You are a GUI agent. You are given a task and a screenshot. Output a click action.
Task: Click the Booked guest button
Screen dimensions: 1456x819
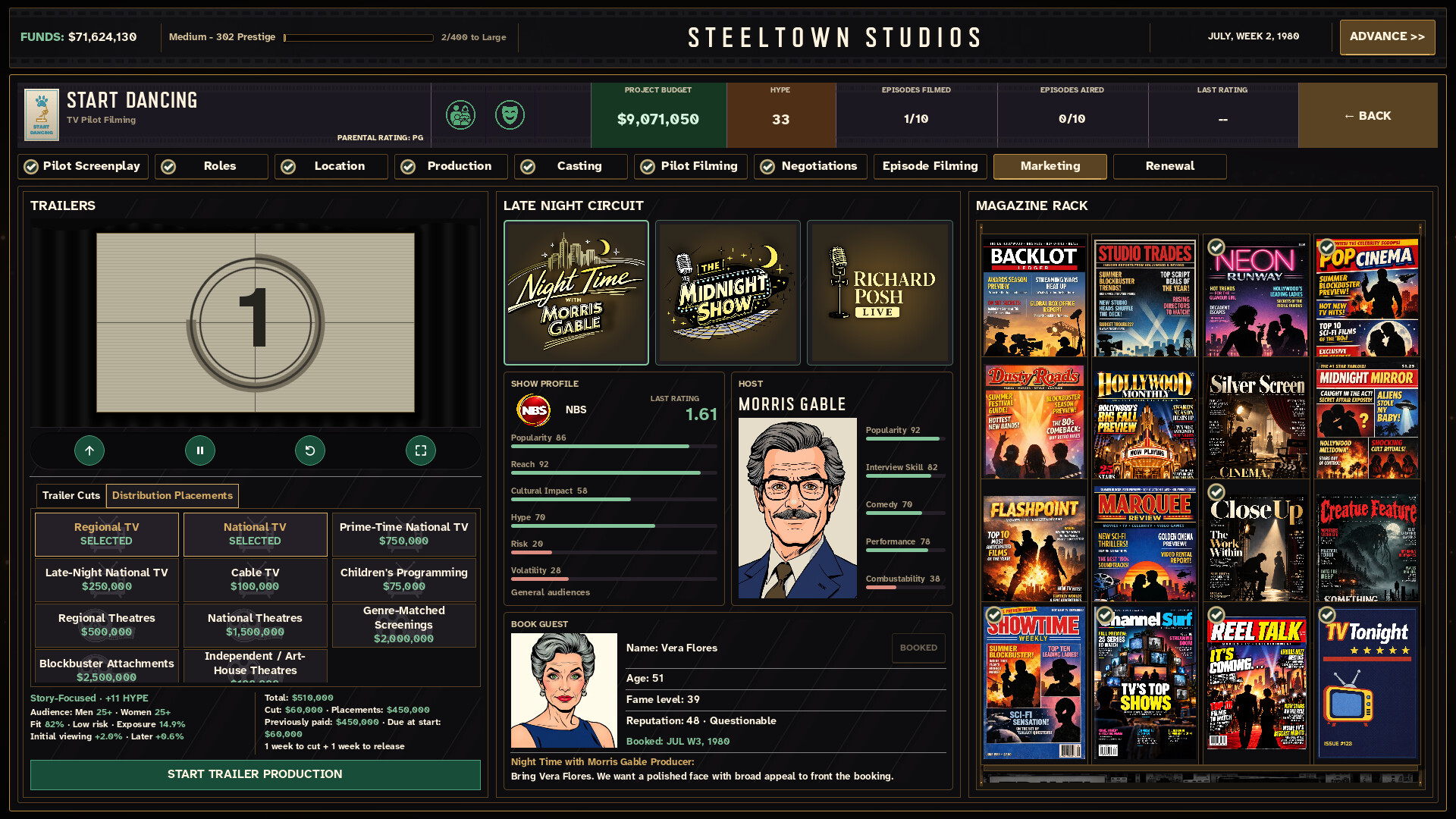[918, 648]
